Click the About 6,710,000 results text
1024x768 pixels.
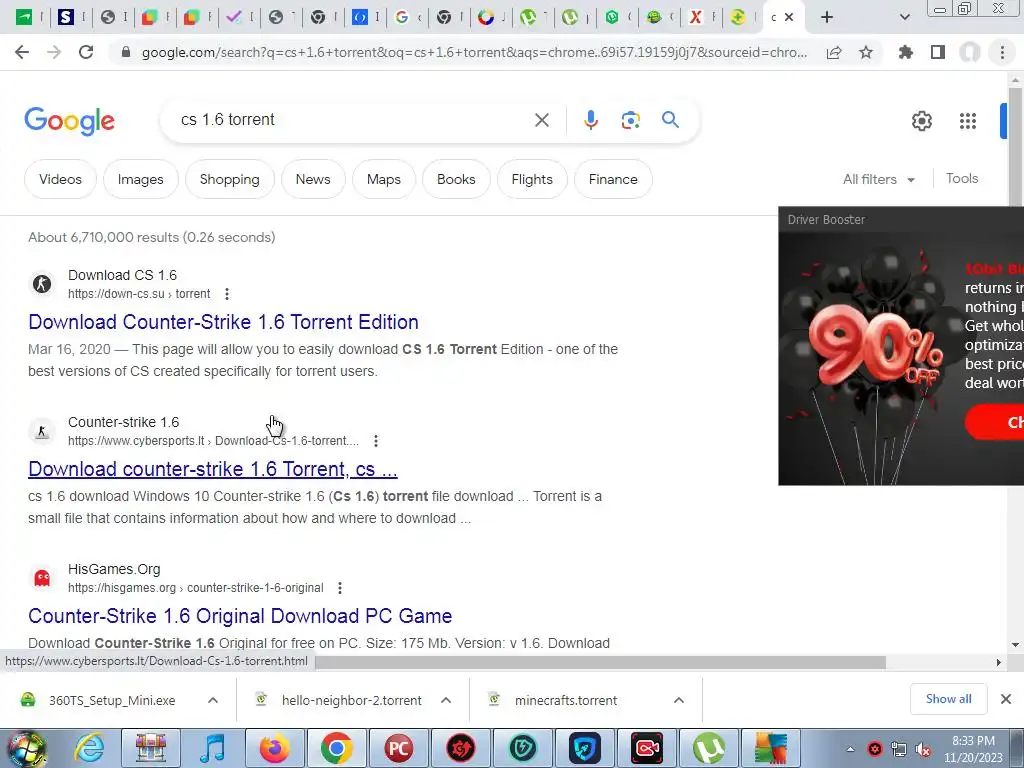pos(152,237)
